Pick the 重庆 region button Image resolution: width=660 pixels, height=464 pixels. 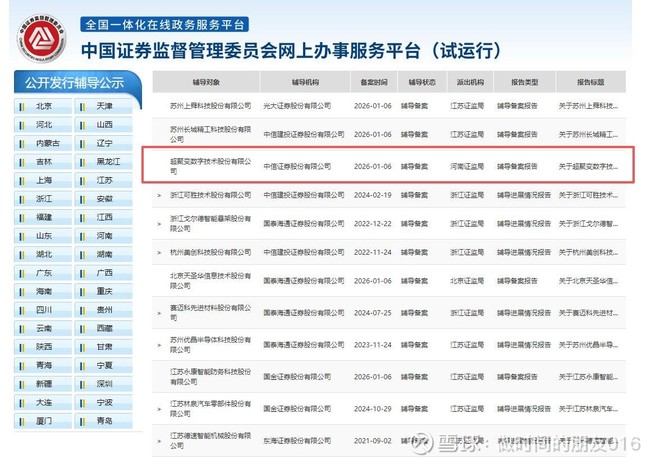104,291
